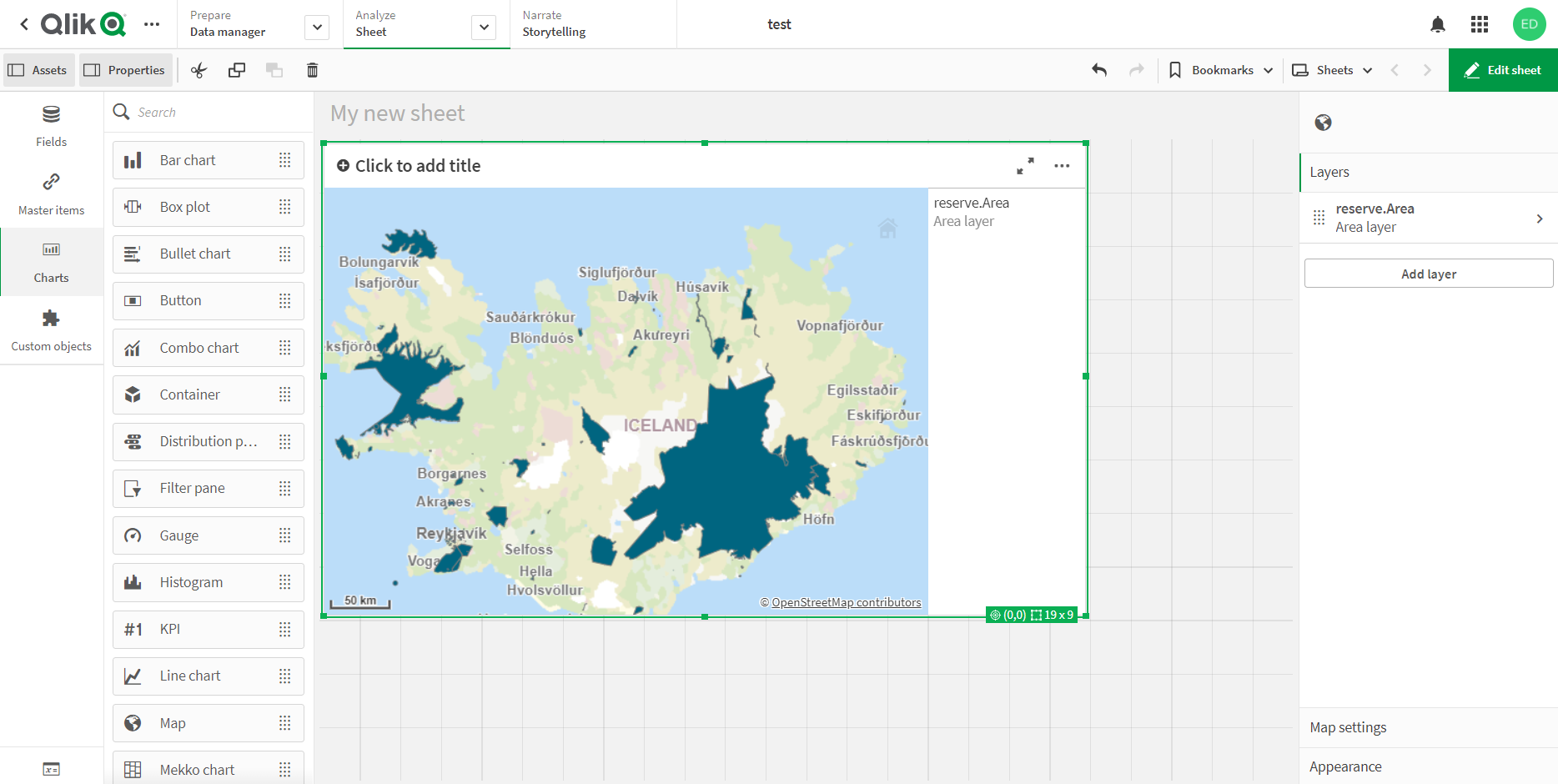This screenshot has height=784, width=1558.
Task: Click the home icon to reset map view
Action: pyautogui.click(x=887, y=228)
